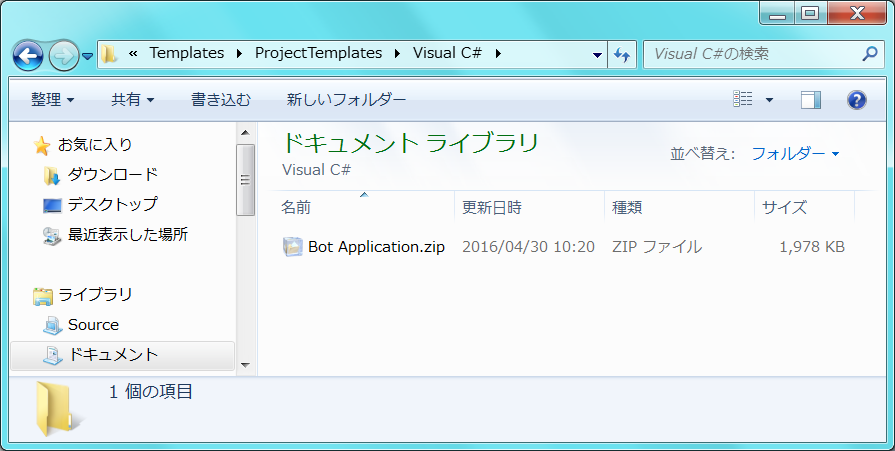The width and height of the screenshot is (895, 451).
Task: Open the recent pages dropdown arrow
Action: click(x=87, y=56)
